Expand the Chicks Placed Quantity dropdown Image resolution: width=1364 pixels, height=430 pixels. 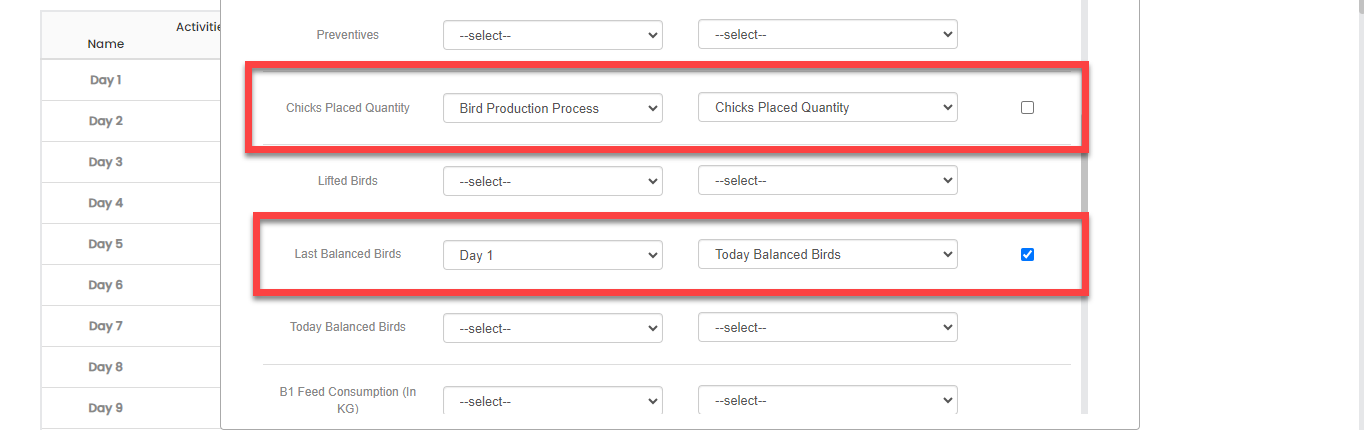827,108
